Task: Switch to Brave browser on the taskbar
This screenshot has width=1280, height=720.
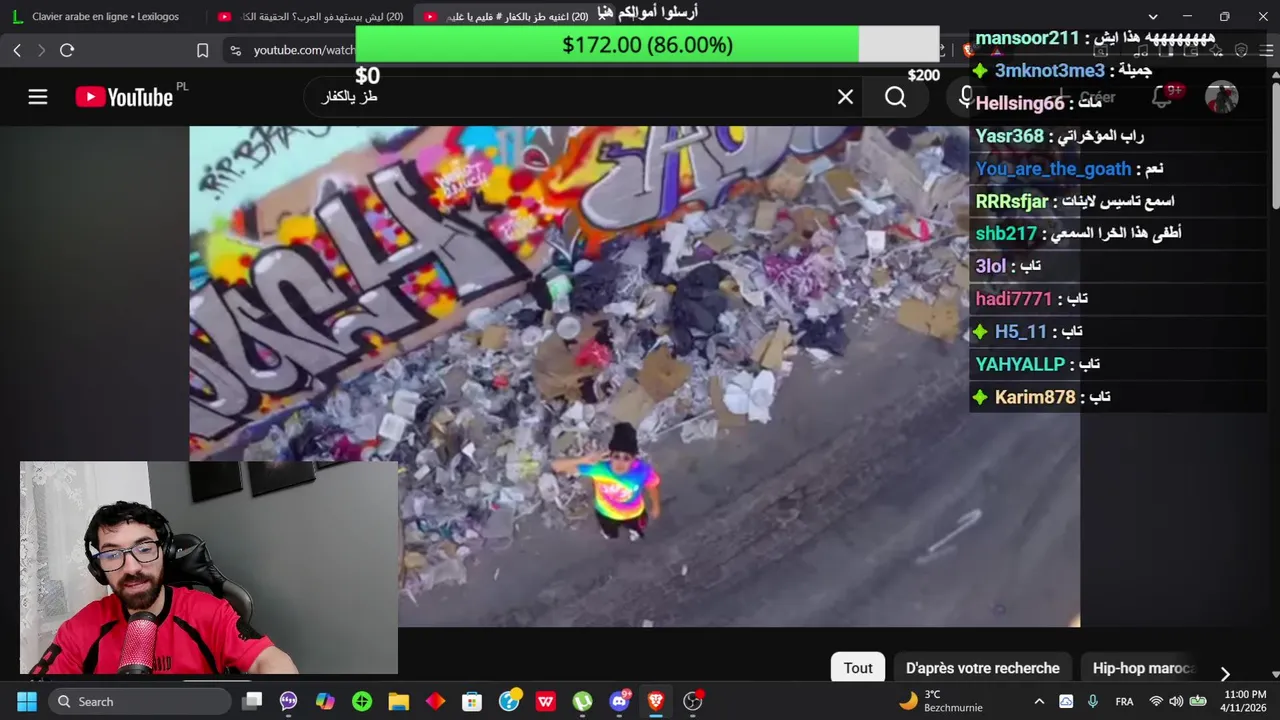Action: (656, 702)
